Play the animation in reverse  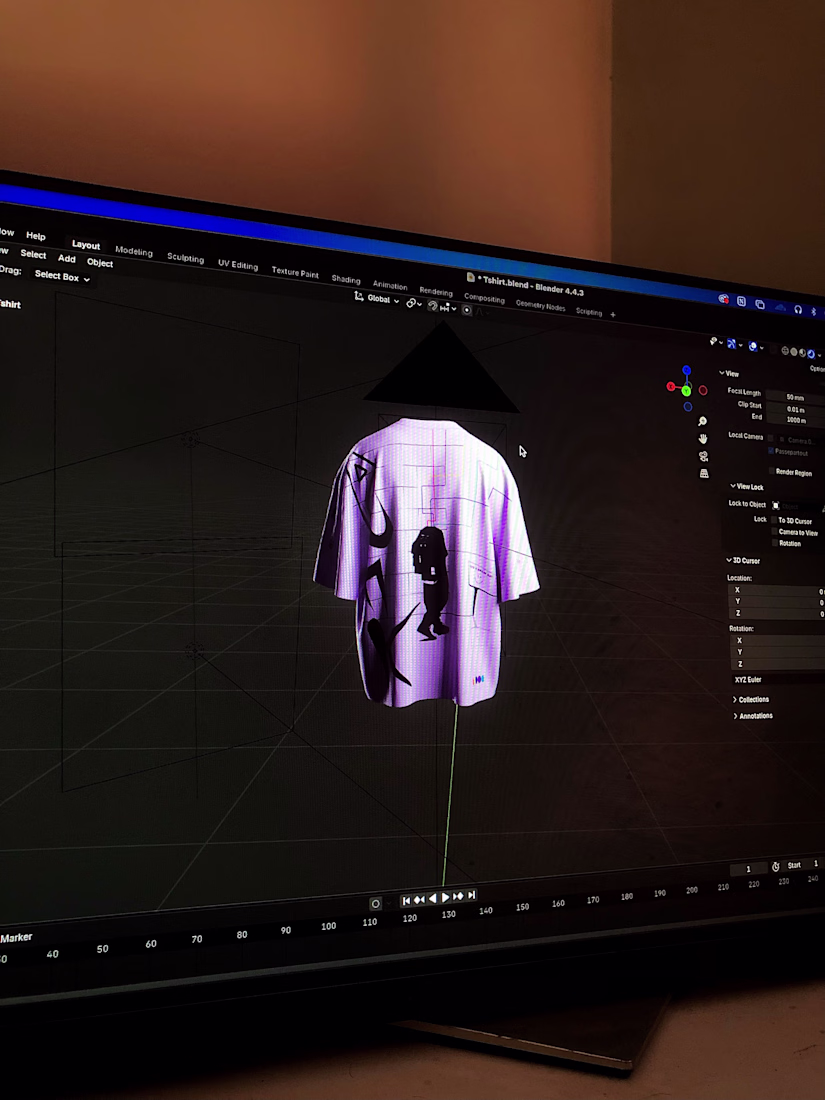pyautogui.click(x=432, y=898)
